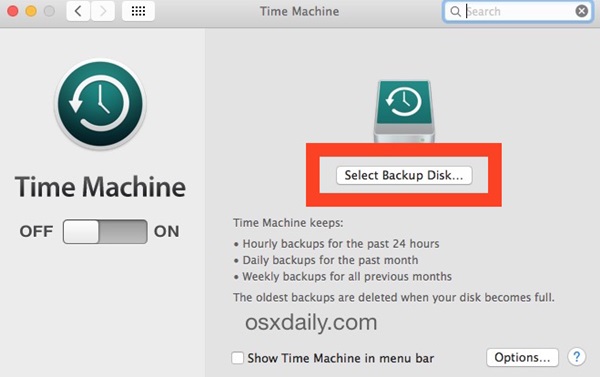Open the Options dialog
The height and width of the screenshot is (377, 600).
[522, 357]
